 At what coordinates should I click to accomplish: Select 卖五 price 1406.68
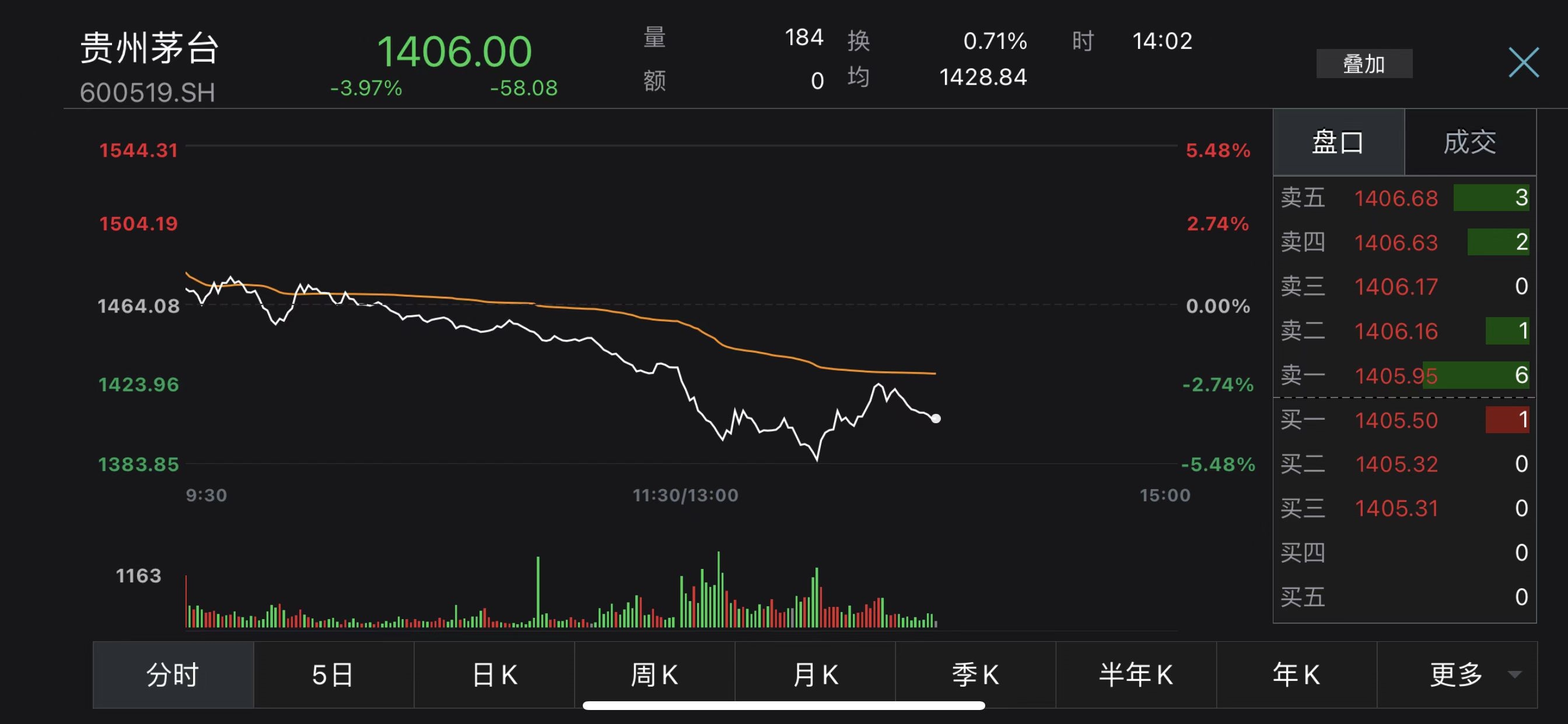point(1396,198)
